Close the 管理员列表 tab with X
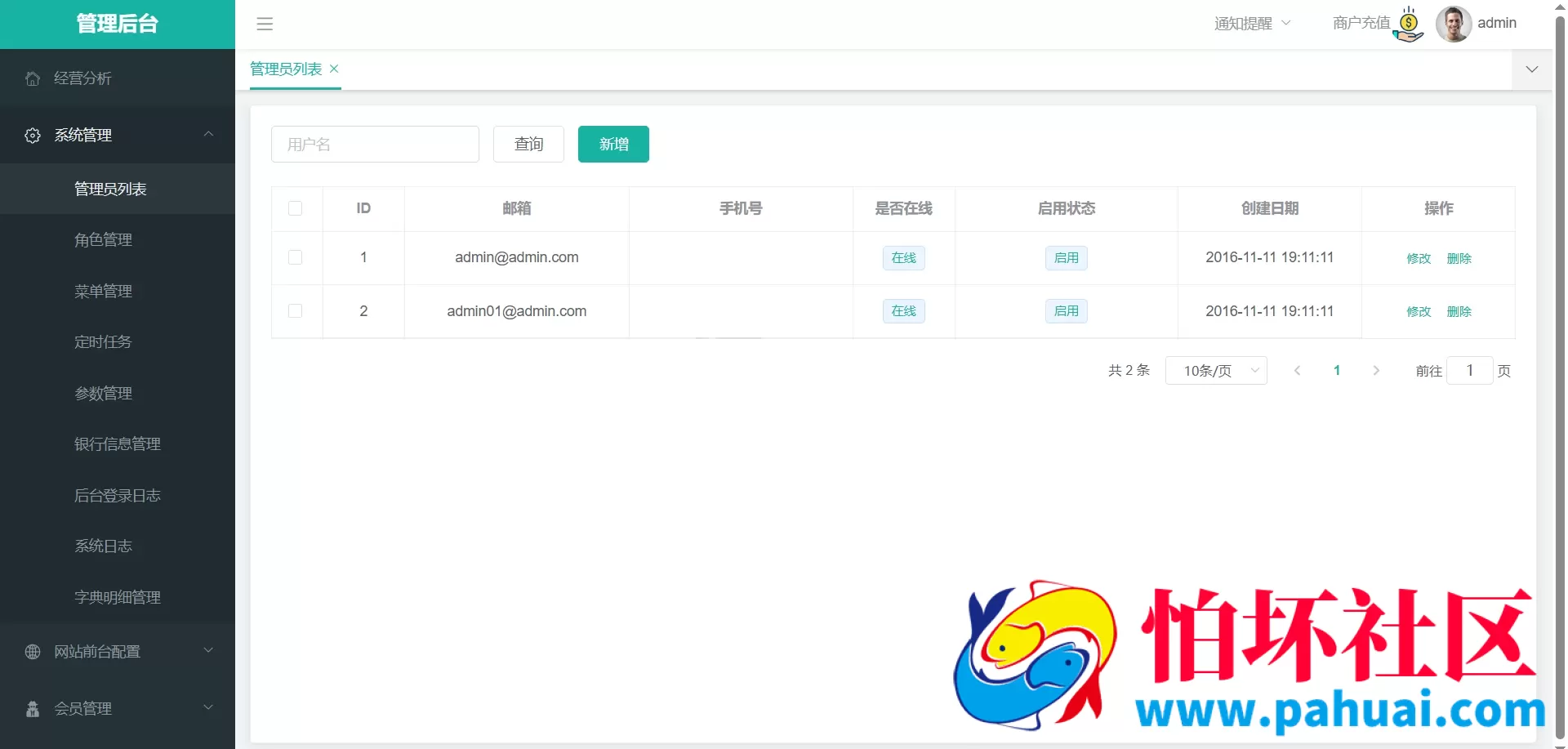 click(334, 69)
